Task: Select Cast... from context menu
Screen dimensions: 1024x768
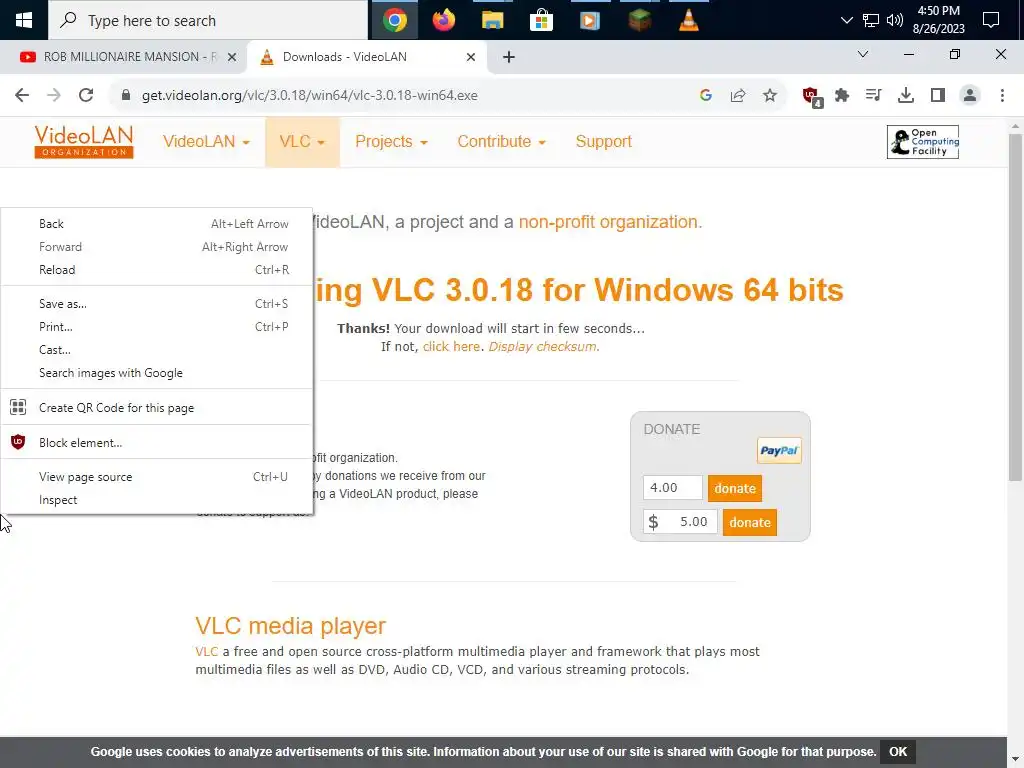Action: (157, 350)
